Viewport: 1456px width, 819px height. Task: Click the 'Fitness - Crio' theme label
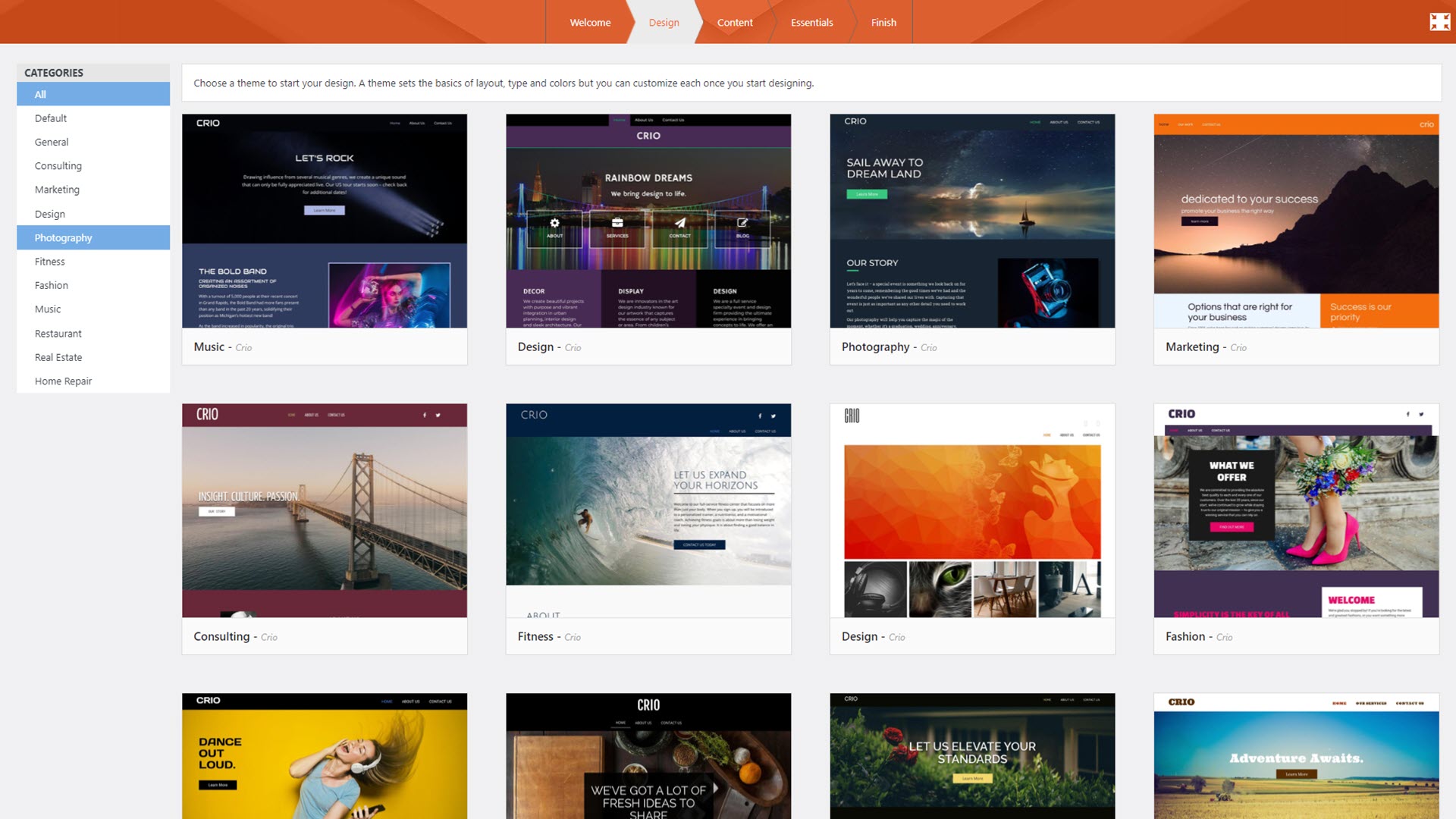point(549,637)
